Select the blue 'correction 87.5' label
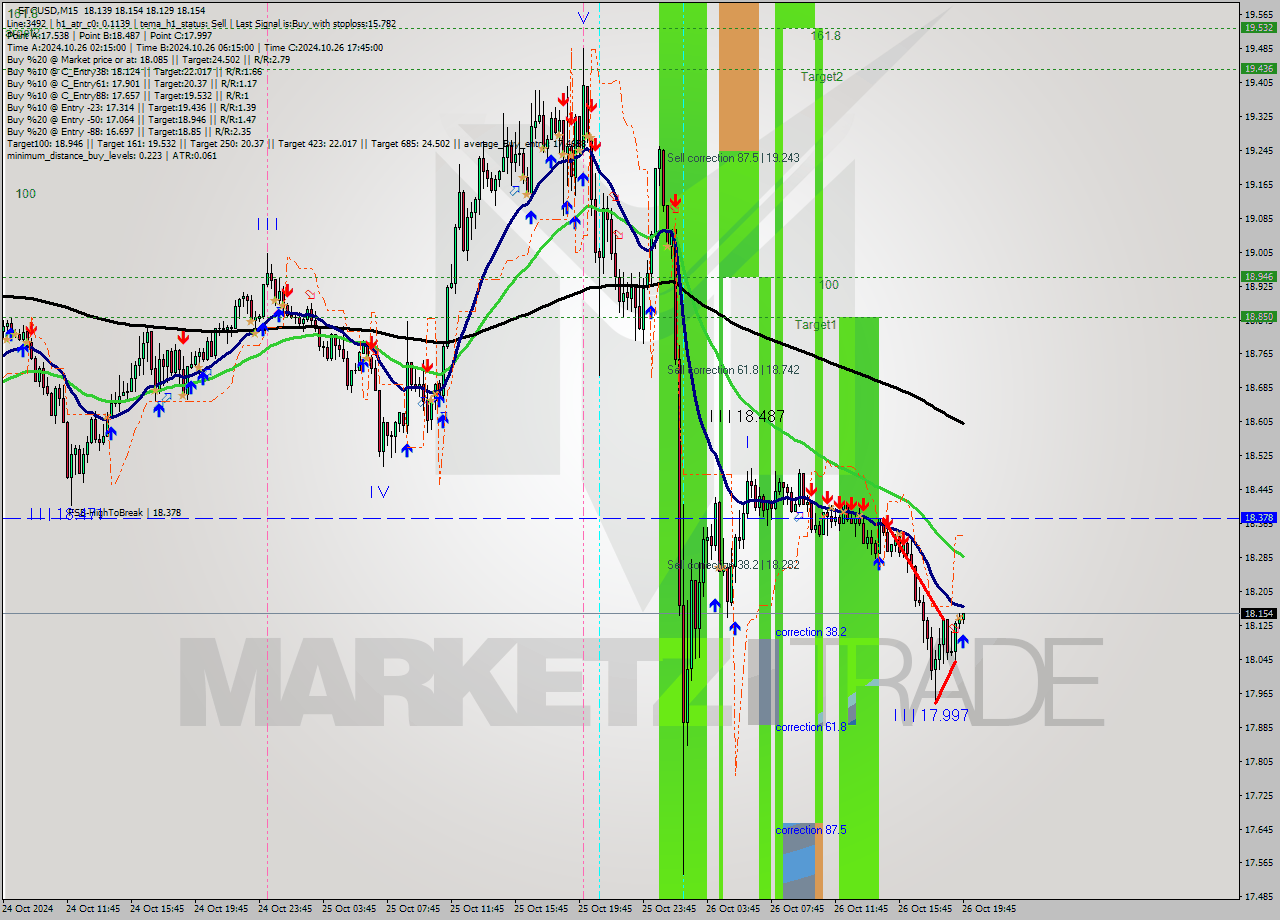The height and width of the screenshot is (920, 1280). [x=811, y=830]
